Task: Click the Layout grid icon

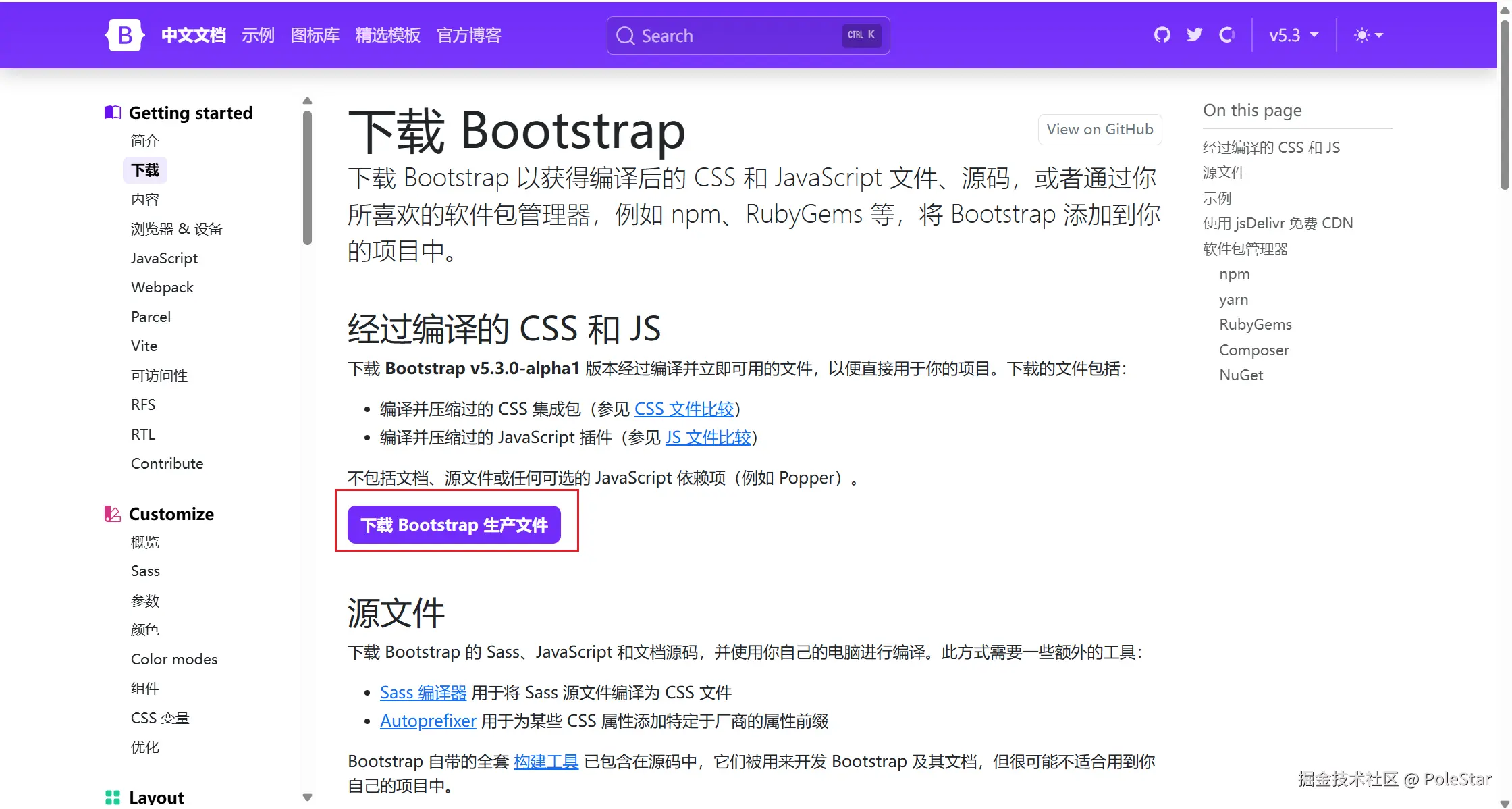Action: tap(113, 797)
